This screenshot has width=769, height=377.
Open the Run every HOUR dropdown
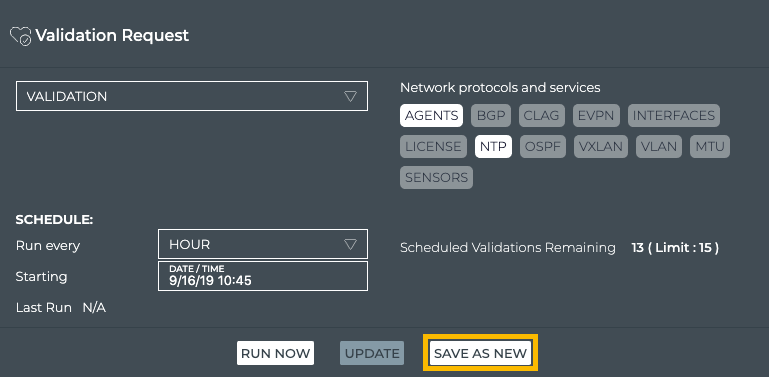coord(263,244)
